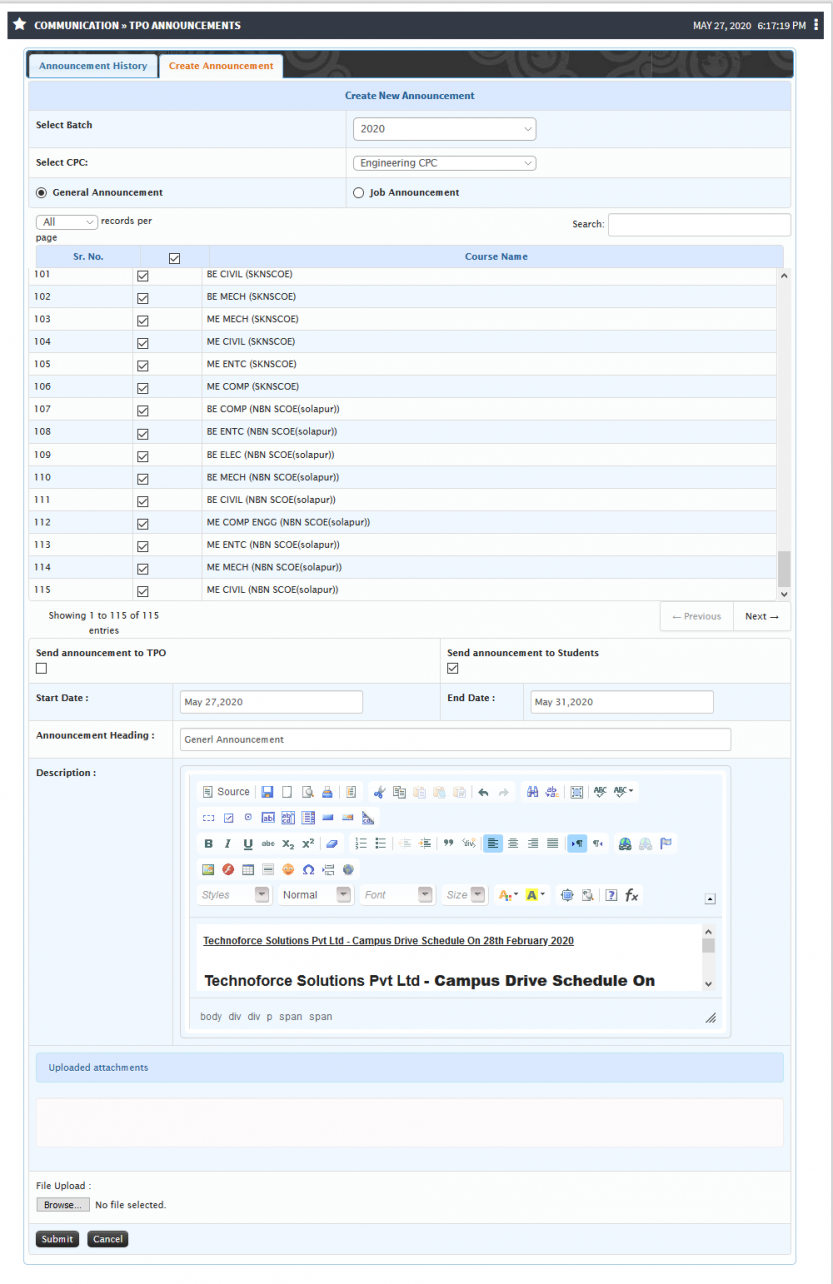Toggle the select-all checkbox in the table header
Image resolution: width=833 pixels, height=1284 pixels.
tap(175, 258)
